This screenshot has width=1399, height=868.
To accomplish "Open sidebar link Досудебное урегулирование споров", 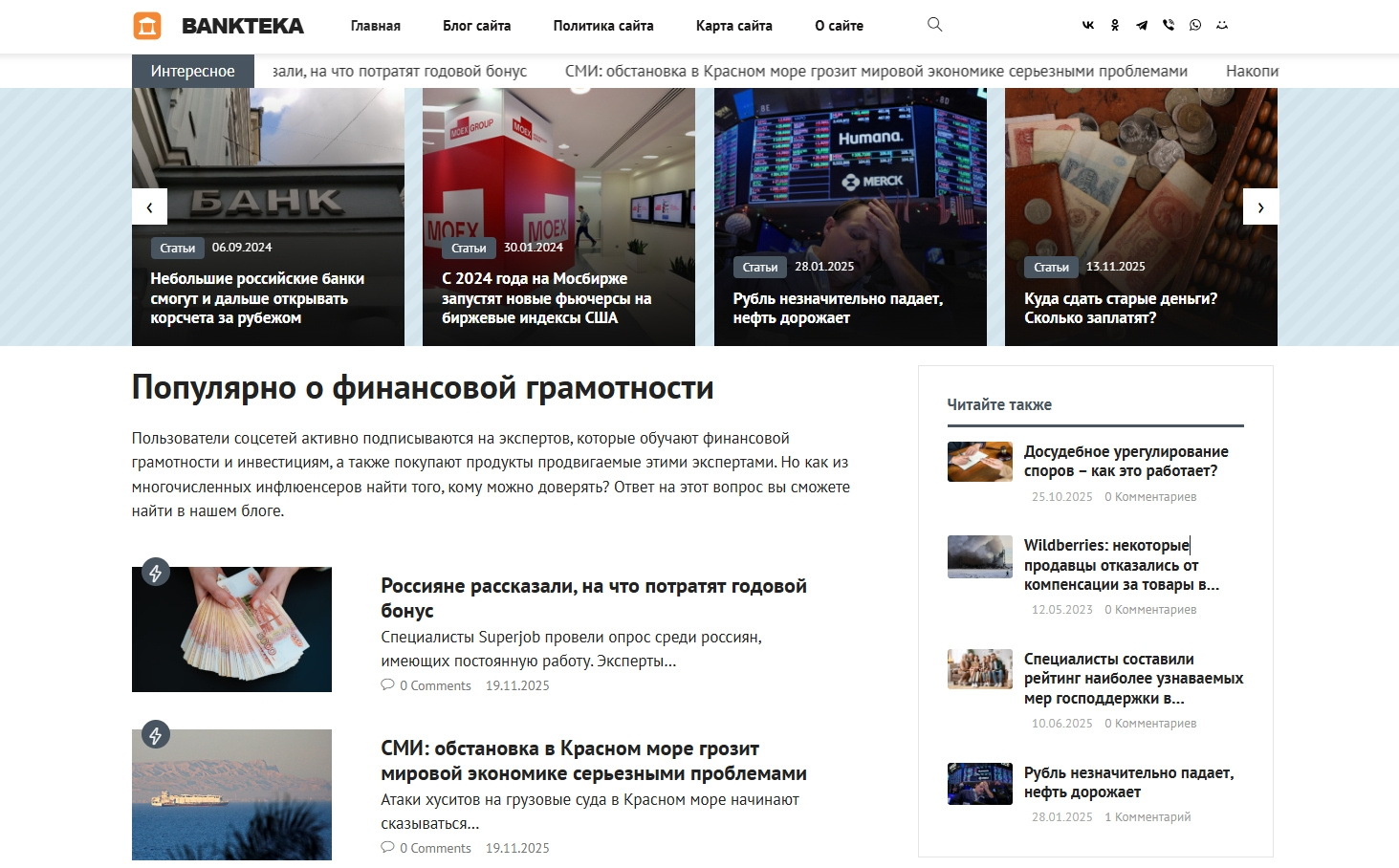I will [x=1126, y=461].
